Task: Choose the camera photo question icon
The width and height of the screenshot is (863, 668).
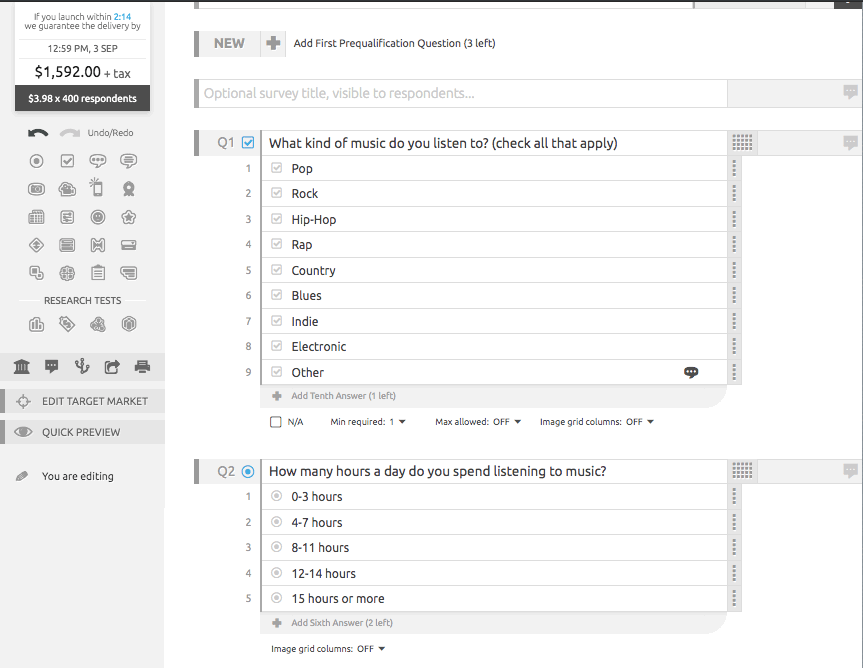Action: click(x=36, y=189)
